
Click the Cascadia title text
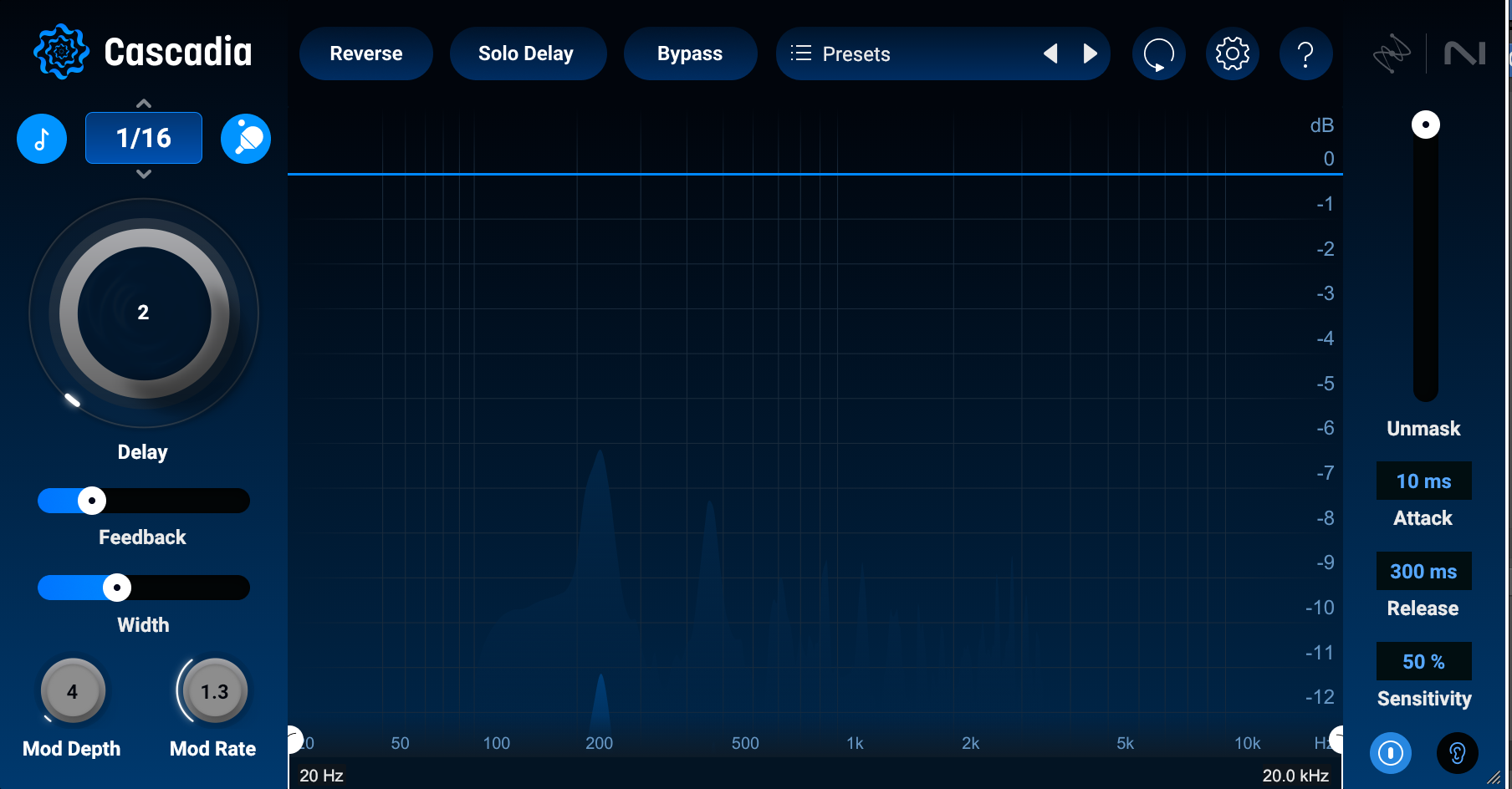[x=178, y=52]
